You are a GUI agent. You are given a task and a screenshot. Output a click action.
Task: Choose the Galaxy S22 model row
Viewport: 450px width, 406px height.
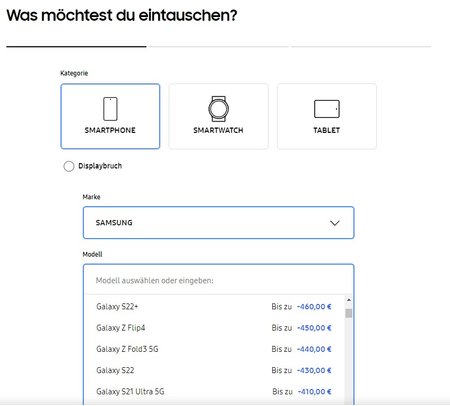click(x=214, y=370)
